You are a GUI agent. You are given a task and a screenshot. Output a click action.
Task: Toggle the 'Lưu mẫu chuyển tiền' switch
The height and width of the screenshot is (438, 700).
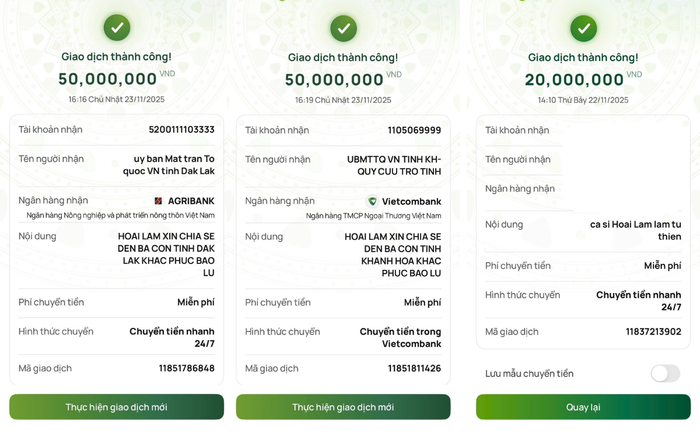coord(665,373)
